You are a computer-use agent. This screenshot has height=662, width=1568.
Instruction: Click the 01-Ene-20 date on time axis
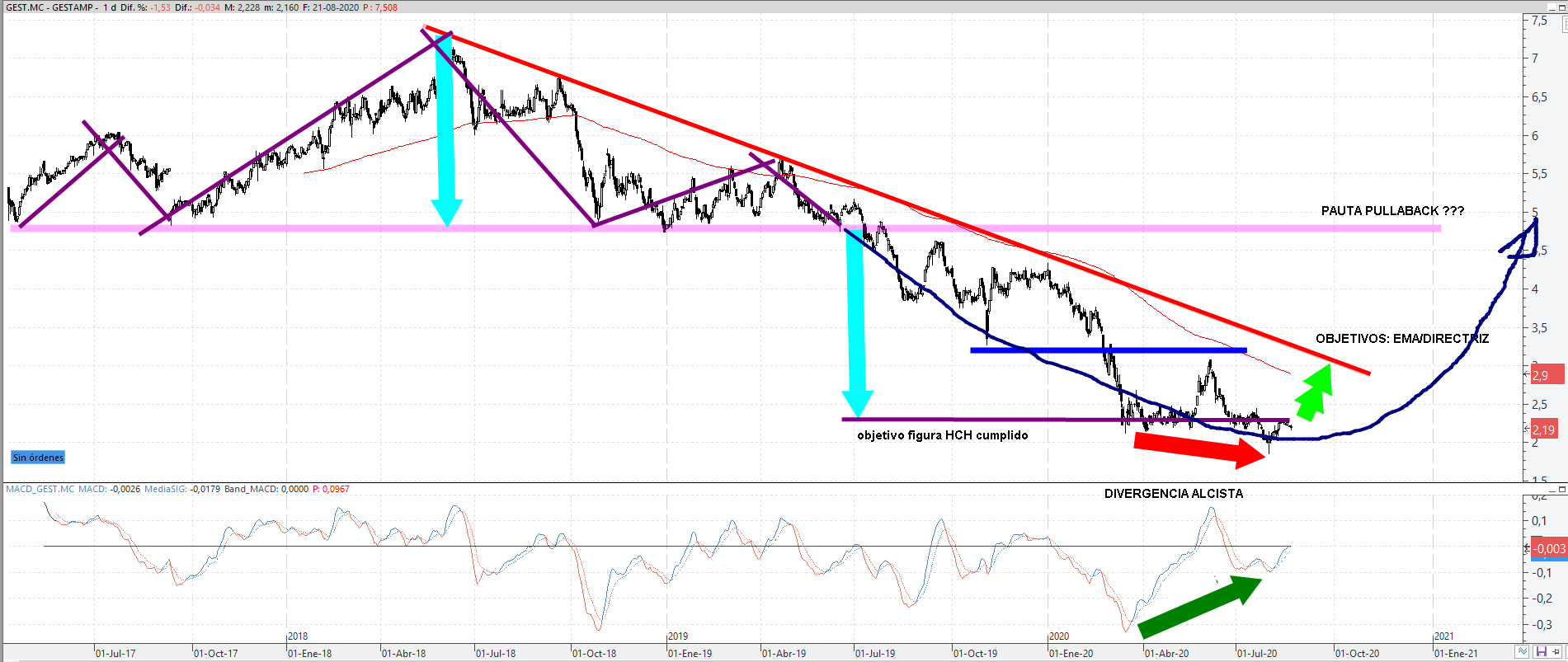[x=1071, y=654]
